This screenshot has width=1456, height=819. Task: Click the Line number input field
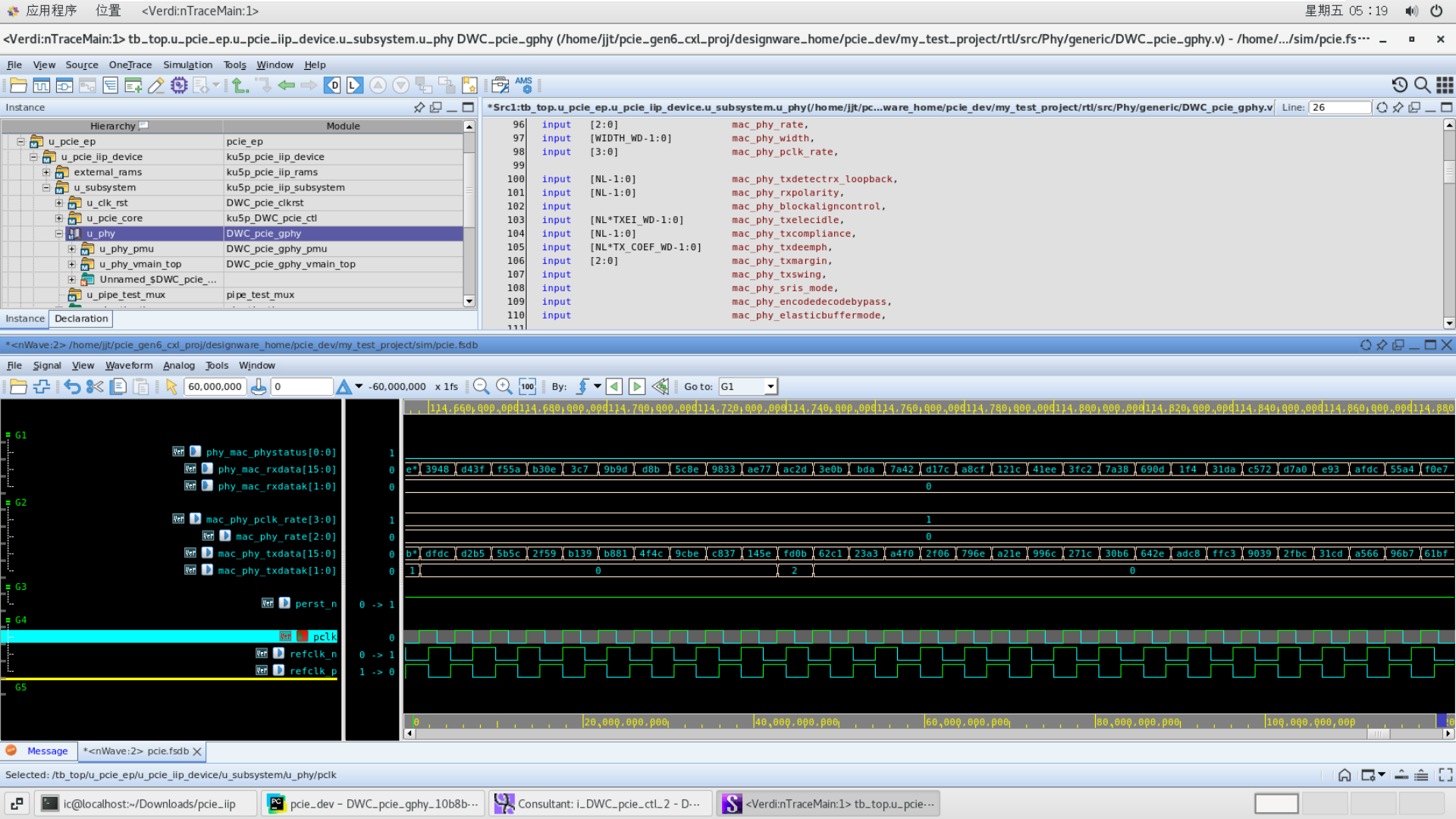click(1339, 108)
